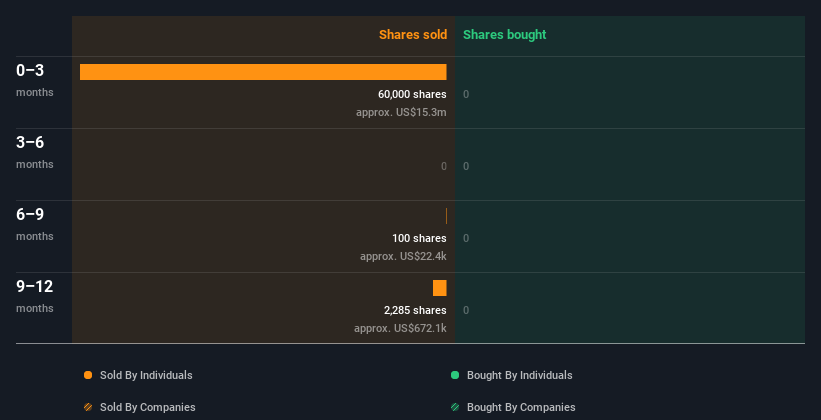Image resolution: width=821 pixels, height=420 pixels.
Task: Click the bought 0 value in 3–6 months row
Action: point(466,167)
